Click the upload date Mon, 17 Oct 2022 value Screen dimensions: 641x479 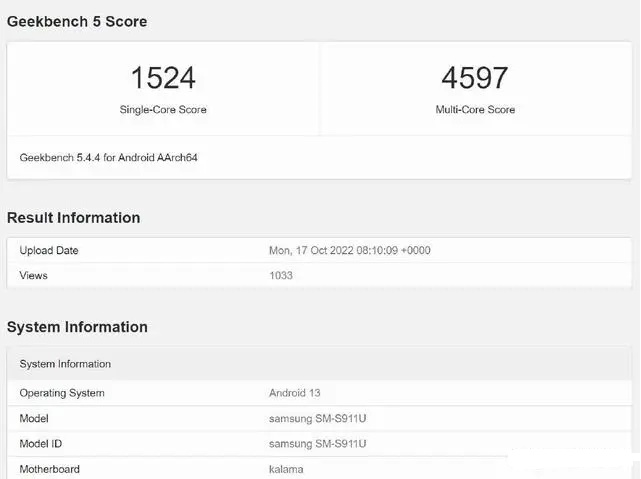(x=350, y=251)
